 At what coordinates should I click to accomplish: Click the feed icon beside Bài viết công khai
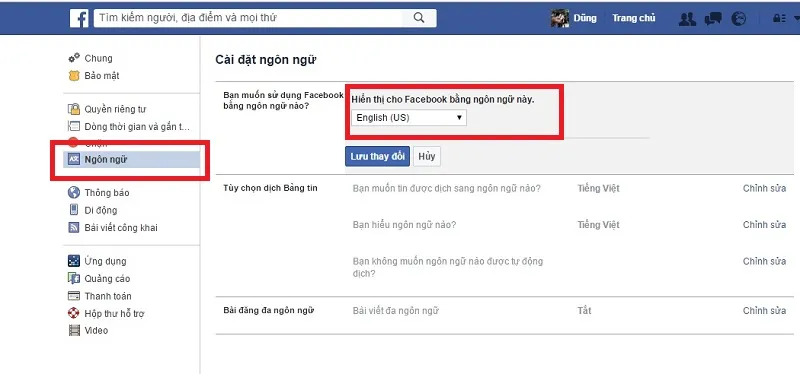(74, 228)
